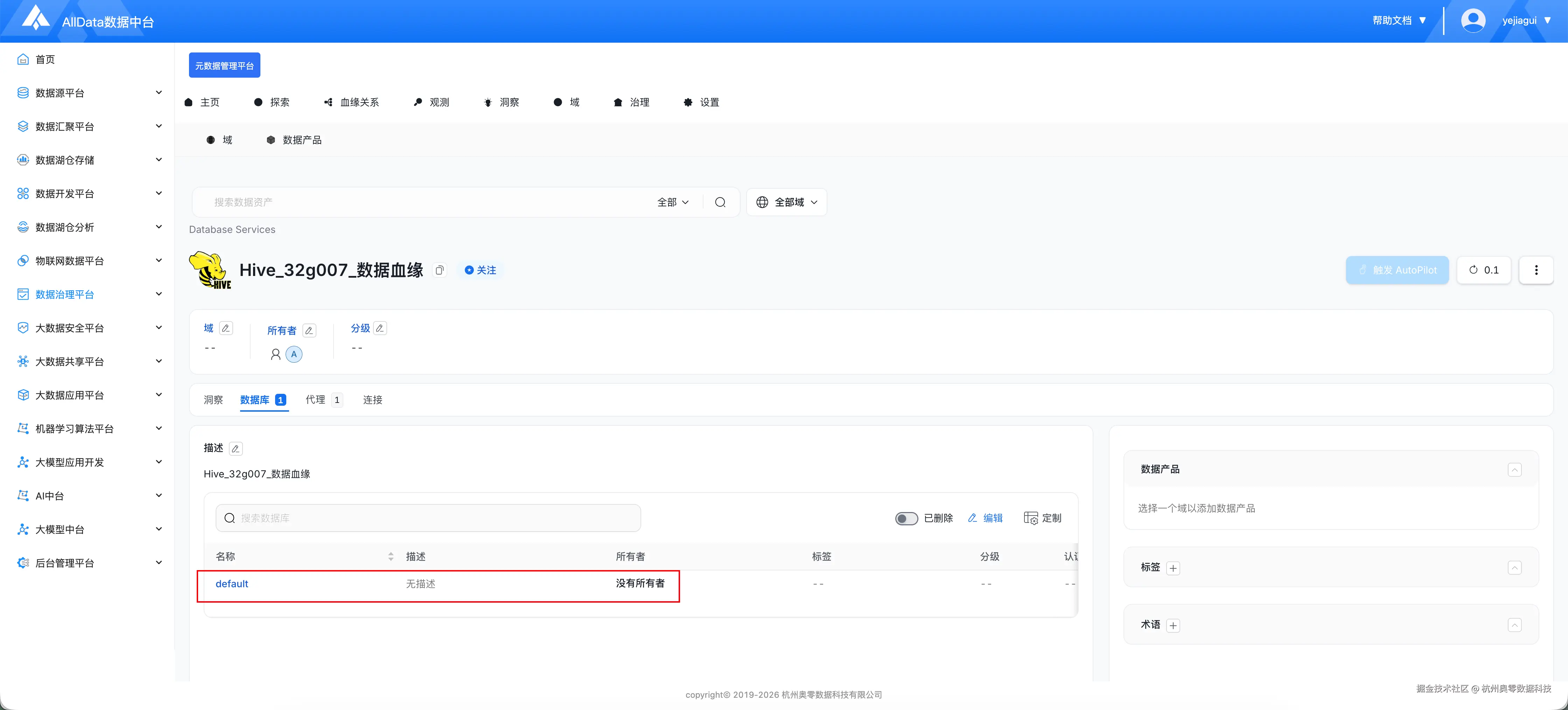The image size is (1568, 710).
Task: Open the 全部域 domain dropdown
Action: (x=786, y=202)
